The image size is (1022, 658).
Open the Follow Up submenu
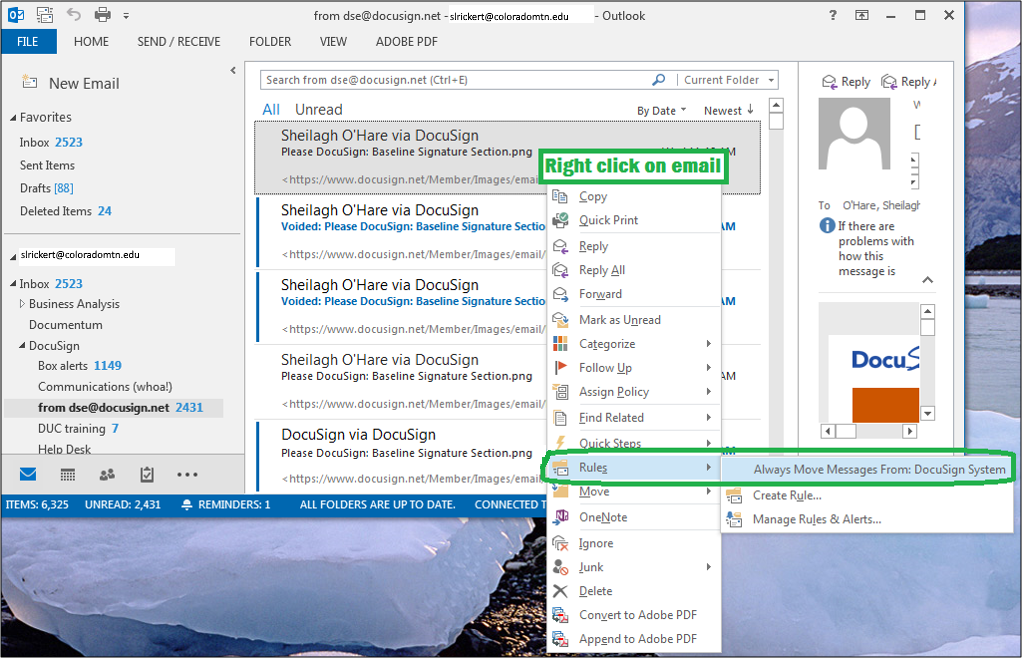click(x=634, y=368)
